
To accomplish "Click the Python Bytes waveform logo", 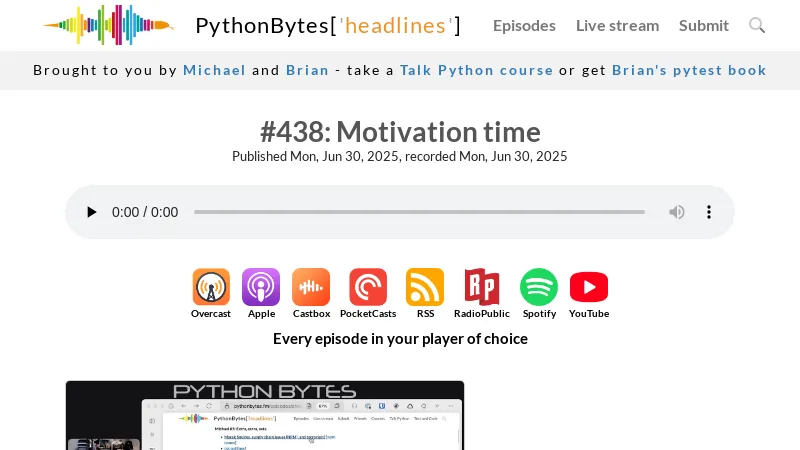I will point(108,25).
